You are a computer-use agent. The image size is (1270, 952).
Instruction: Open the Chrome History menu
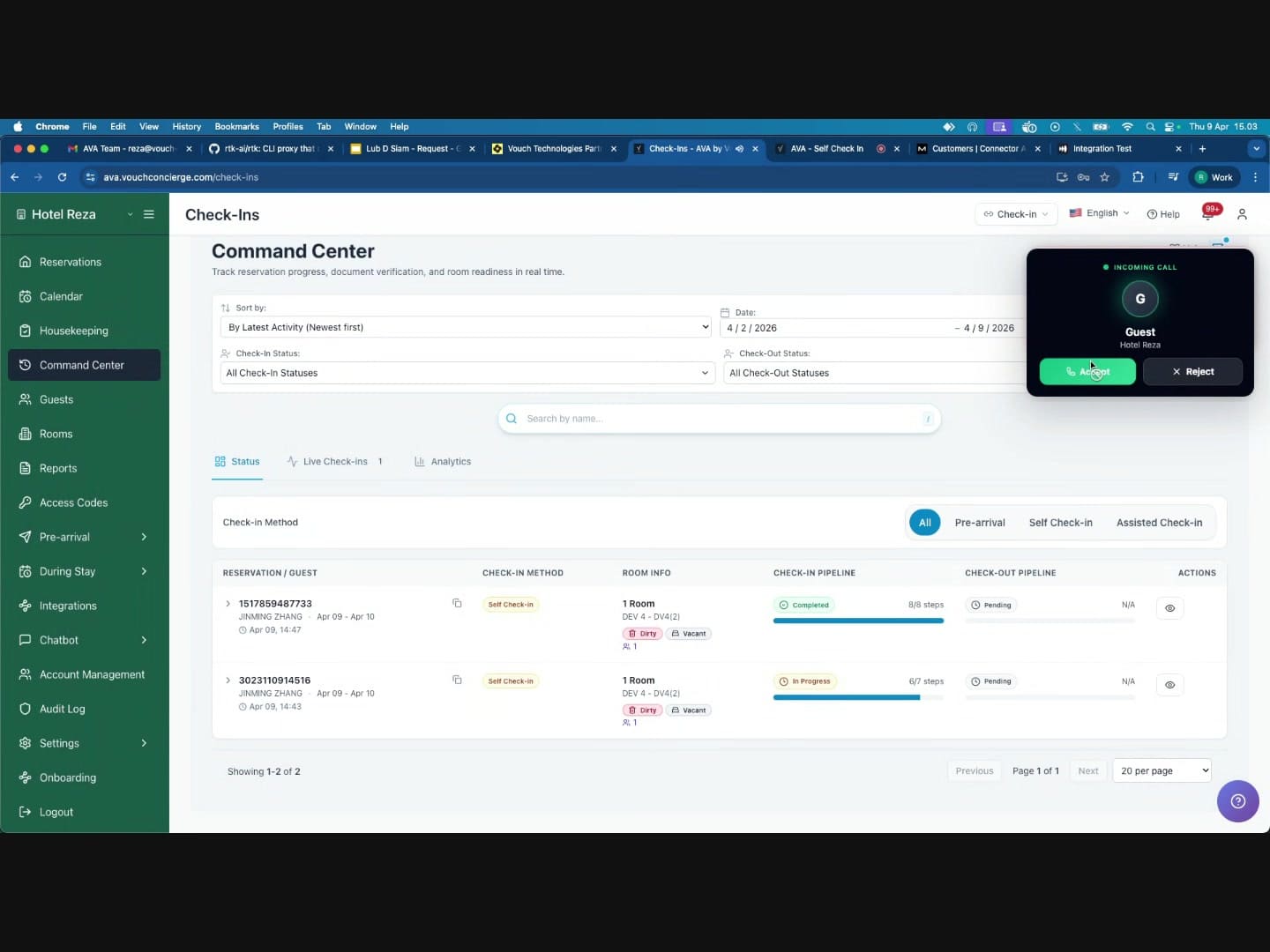pos(186,126)
